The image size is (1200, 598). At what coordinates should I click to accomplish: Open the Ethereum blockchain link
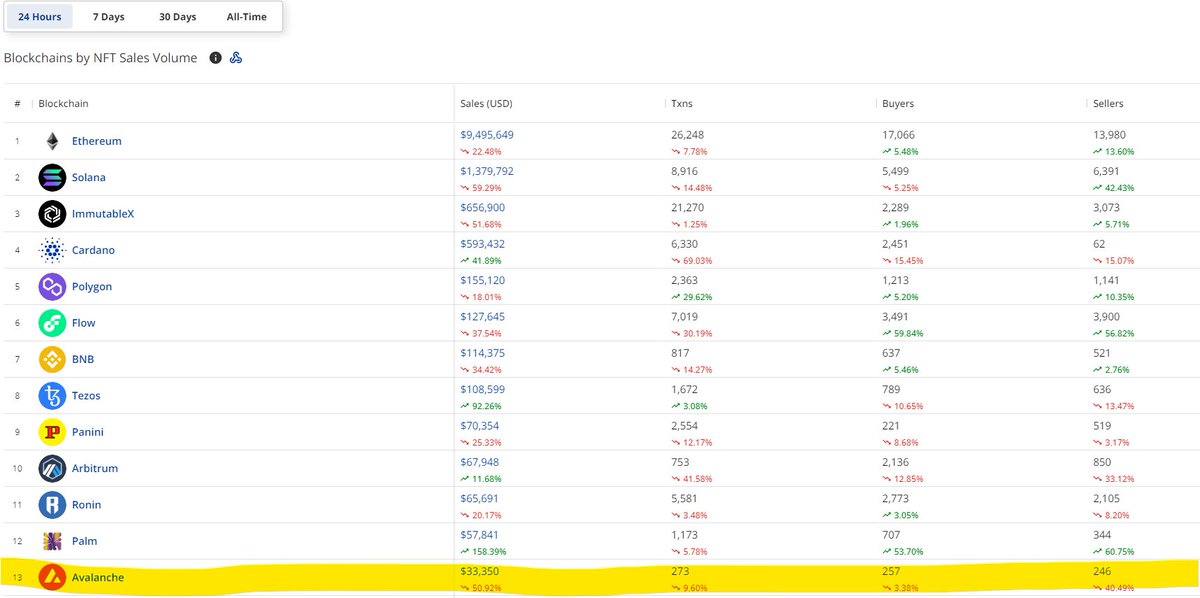pyautogui.click(x=97, y=141)
